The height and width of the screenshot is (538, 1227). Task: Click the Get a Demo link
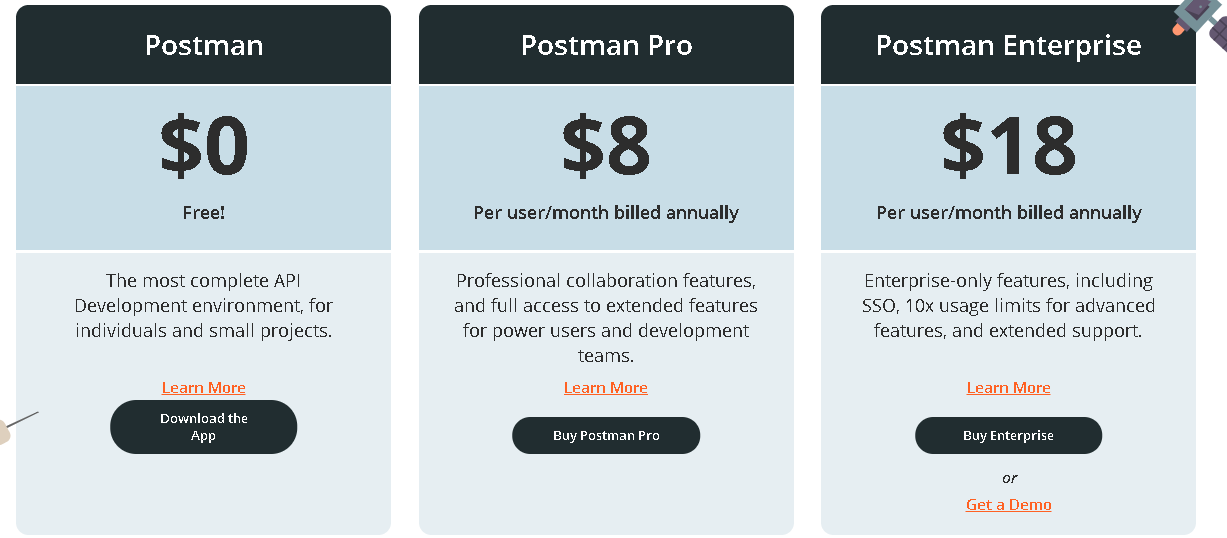(x=1008, y=505)
